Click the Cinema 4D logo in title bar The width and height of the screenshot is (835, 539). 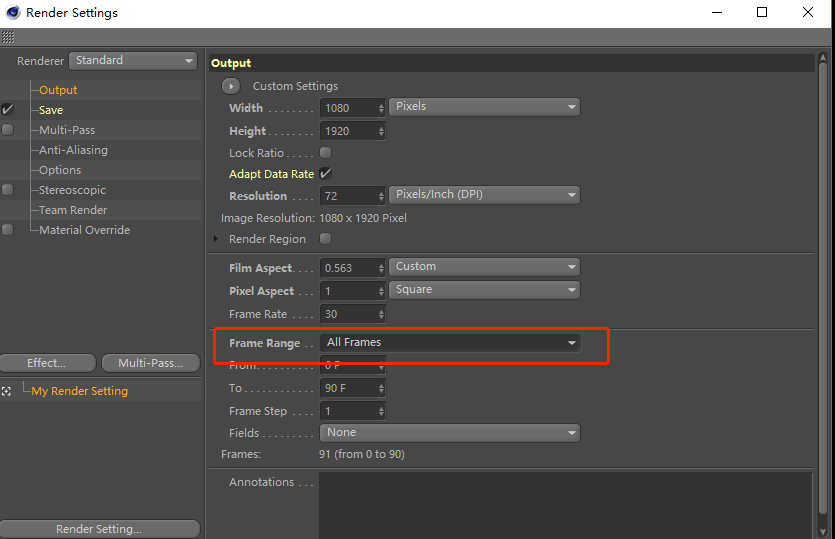[12, 13]
